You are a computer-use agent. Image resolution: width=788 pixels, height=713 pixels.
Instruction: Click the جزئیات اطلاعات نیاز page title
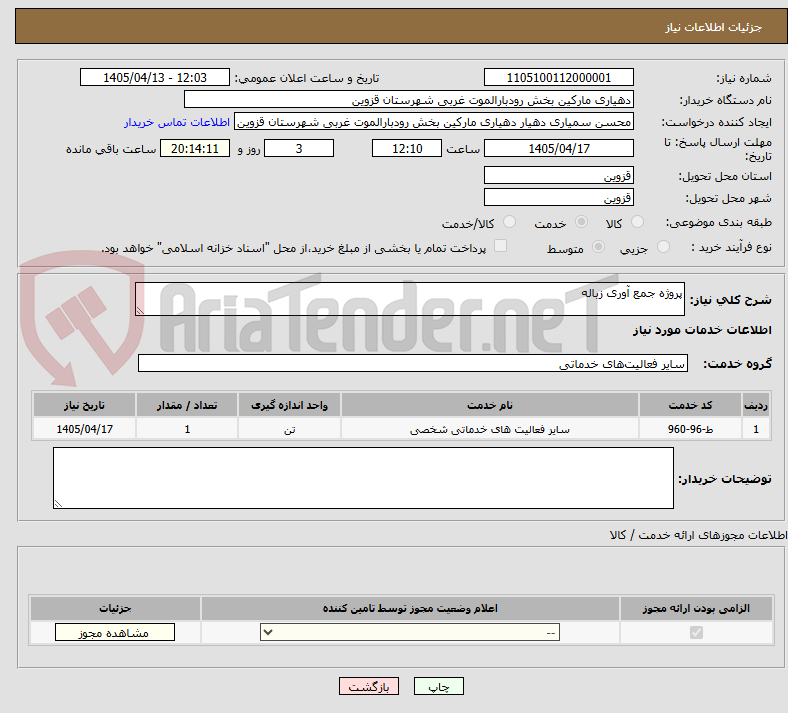[714, 27]
